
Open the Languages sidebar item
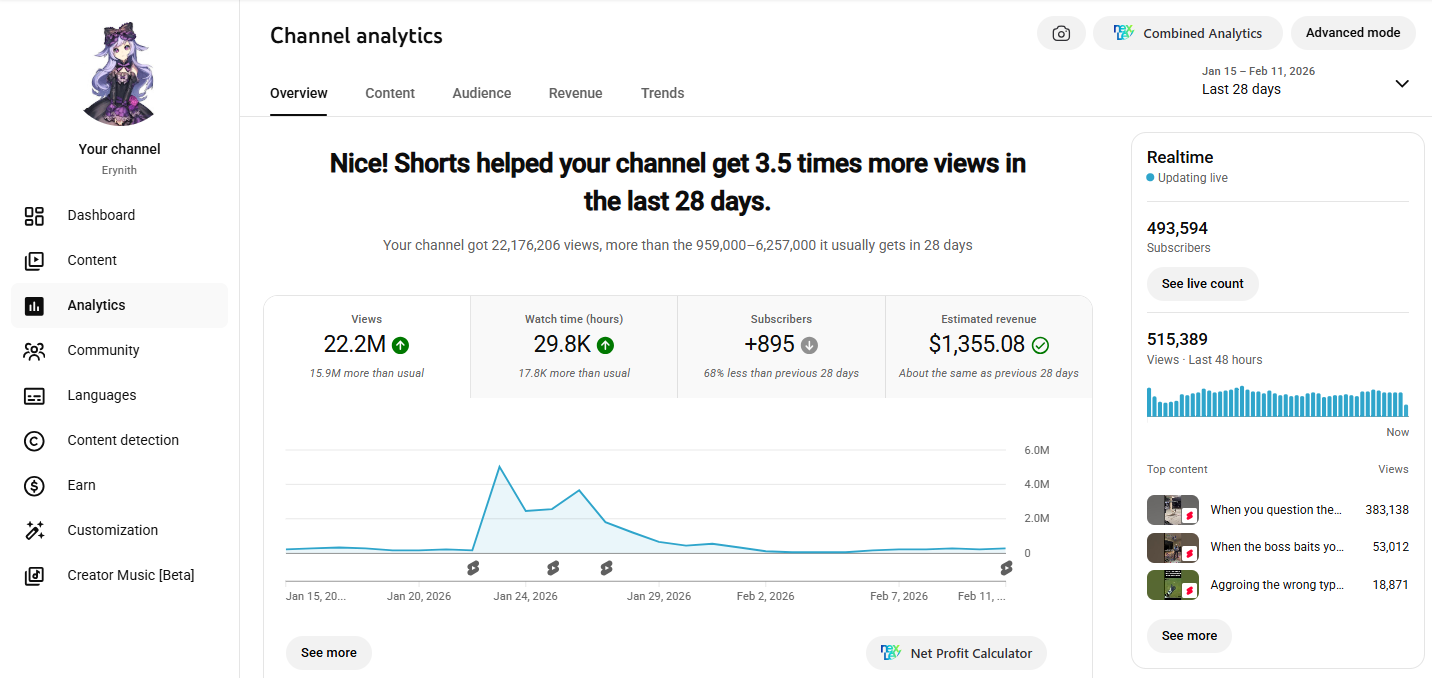pos(119,395)
